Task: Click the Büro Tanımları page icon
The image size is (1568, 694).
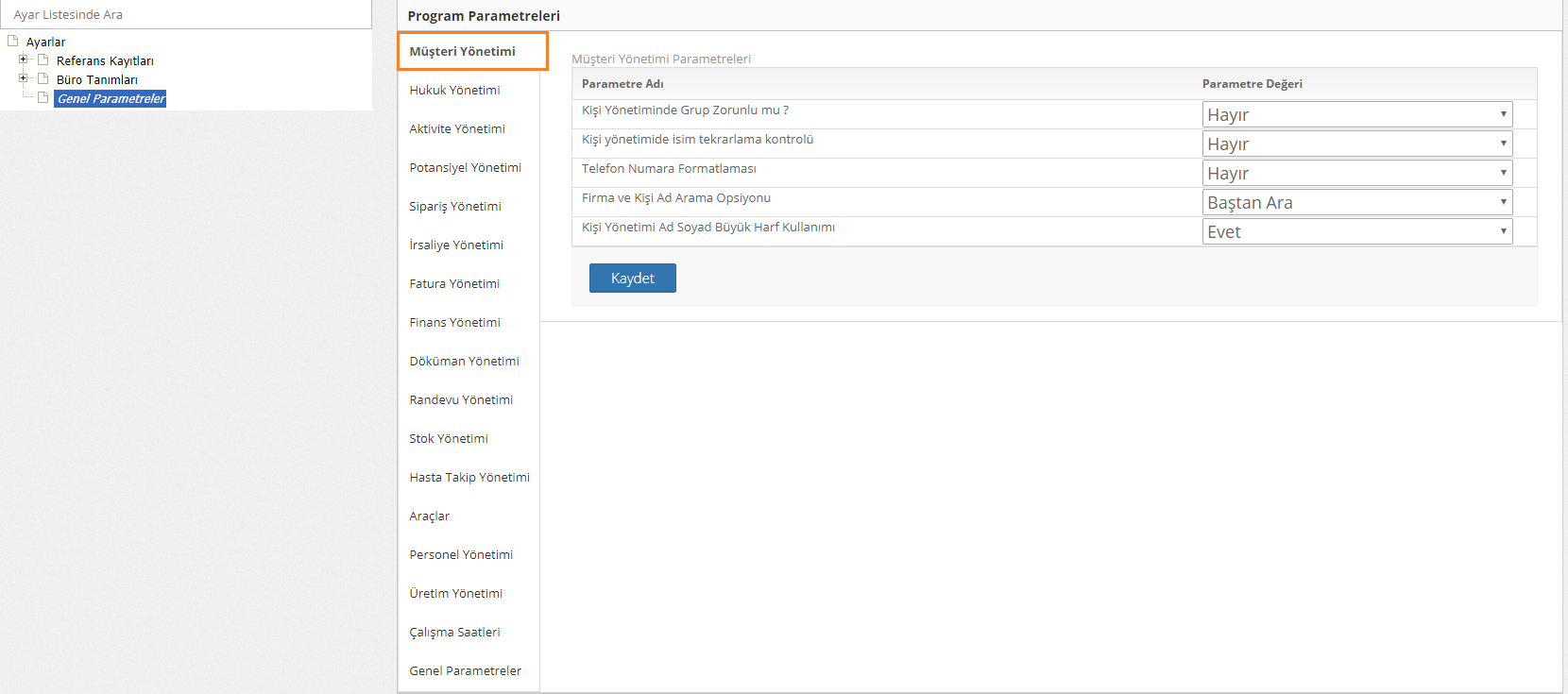Action: pyautogui.click(x=43, y=79)
